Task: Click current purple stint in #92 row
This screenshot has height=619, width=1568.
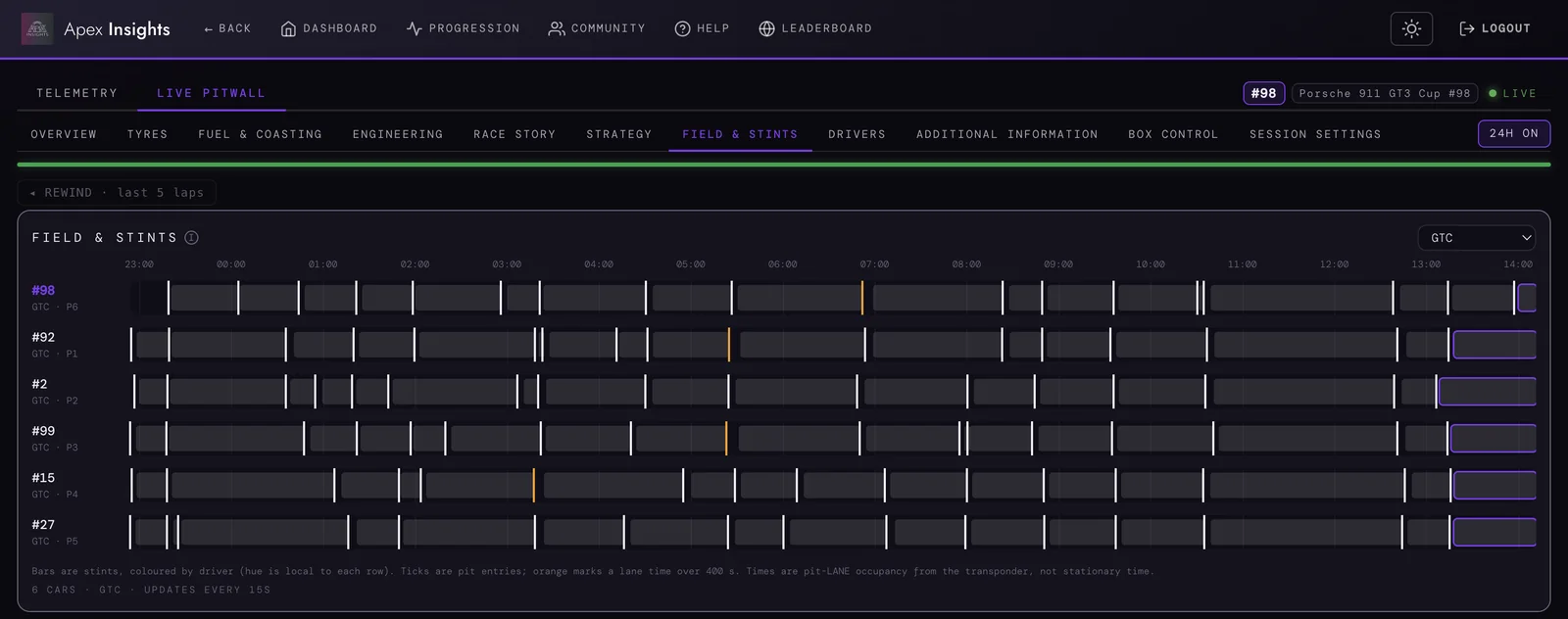Action: coord(1494,345)
